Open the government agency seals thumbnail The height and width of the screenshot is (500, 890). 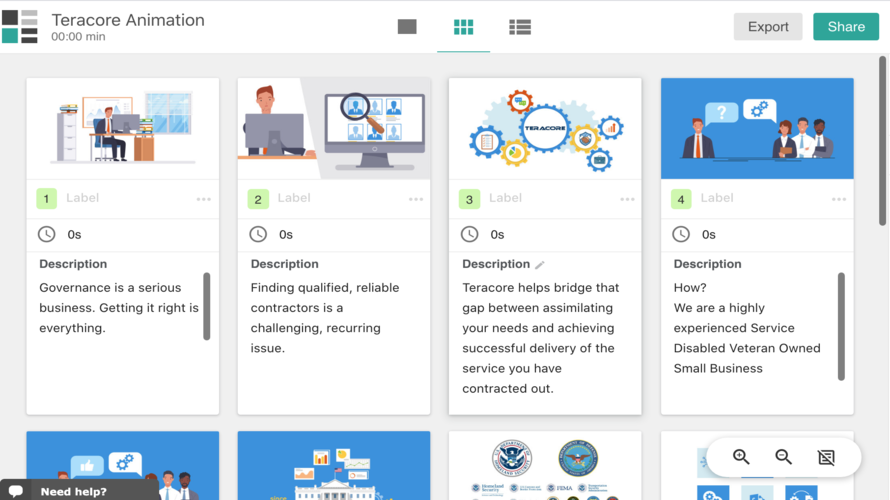(545, 465)
